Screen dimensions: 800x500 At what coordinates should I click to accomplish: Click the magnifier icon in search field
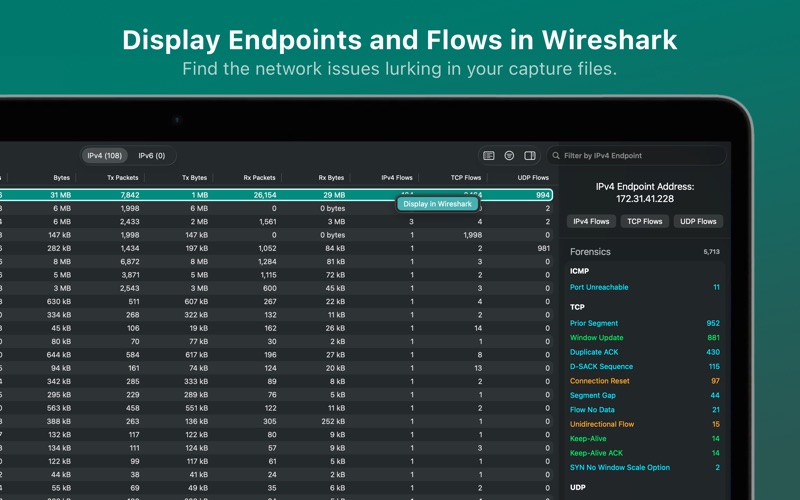(556, 156)
